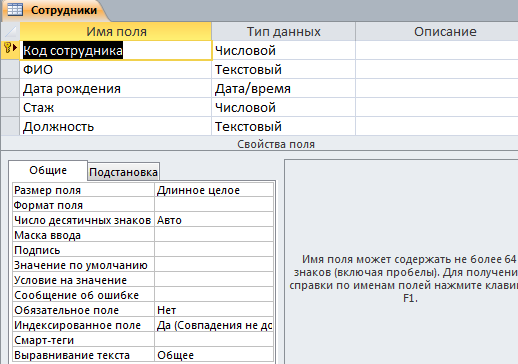Click the help text about field name length
This screenshot has height=364, width=518.
tap(404, 279)
